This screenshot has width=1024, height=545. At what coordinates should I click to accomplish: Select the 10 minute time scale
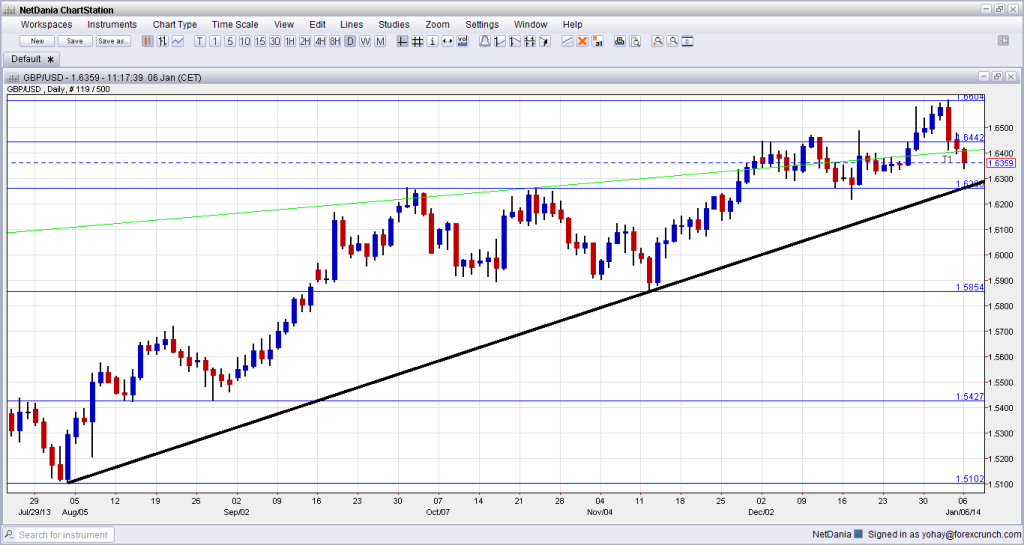click(245, 41)
